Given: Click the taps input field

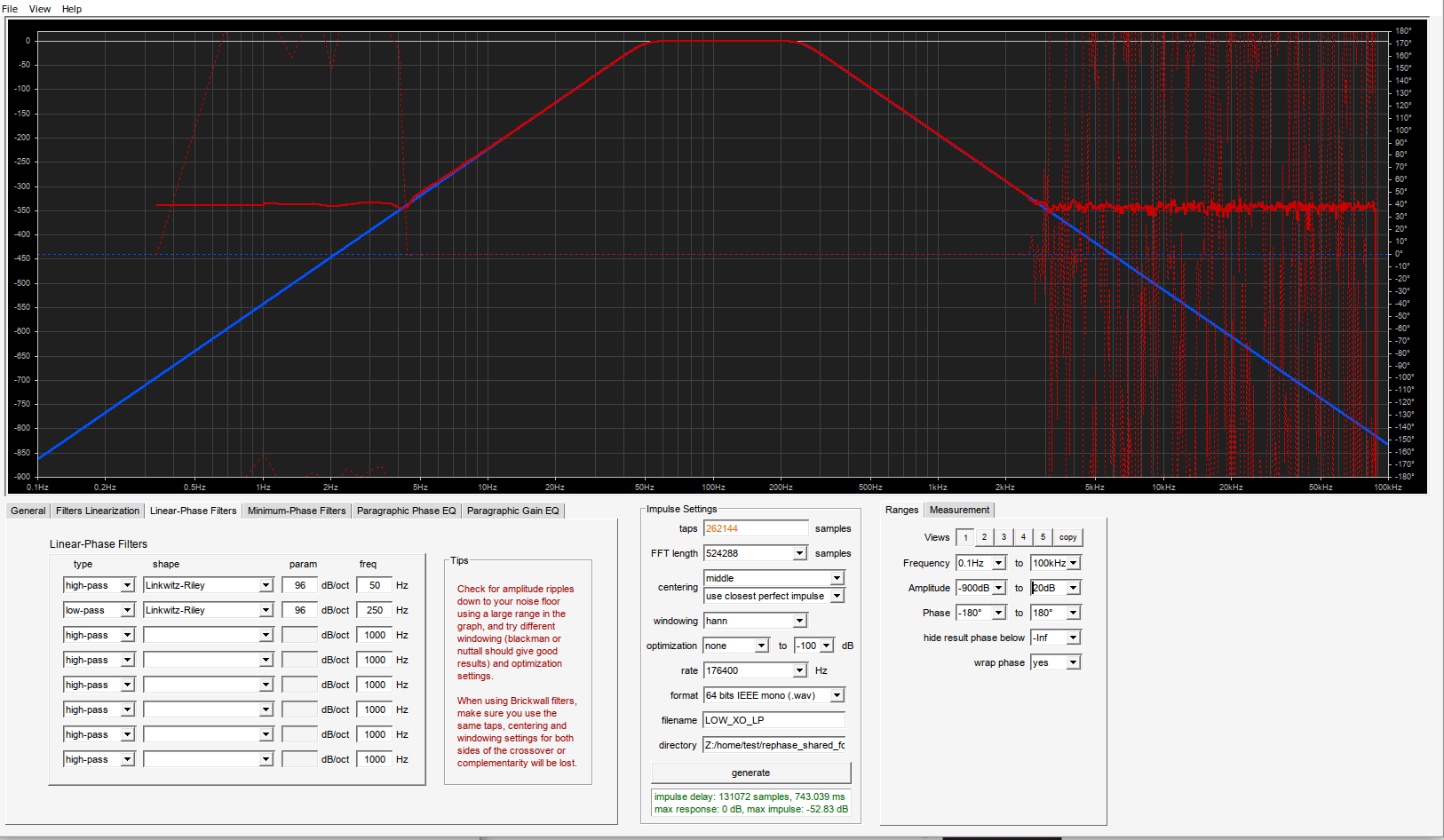Looking at the screenshot, I should [756, 528].
